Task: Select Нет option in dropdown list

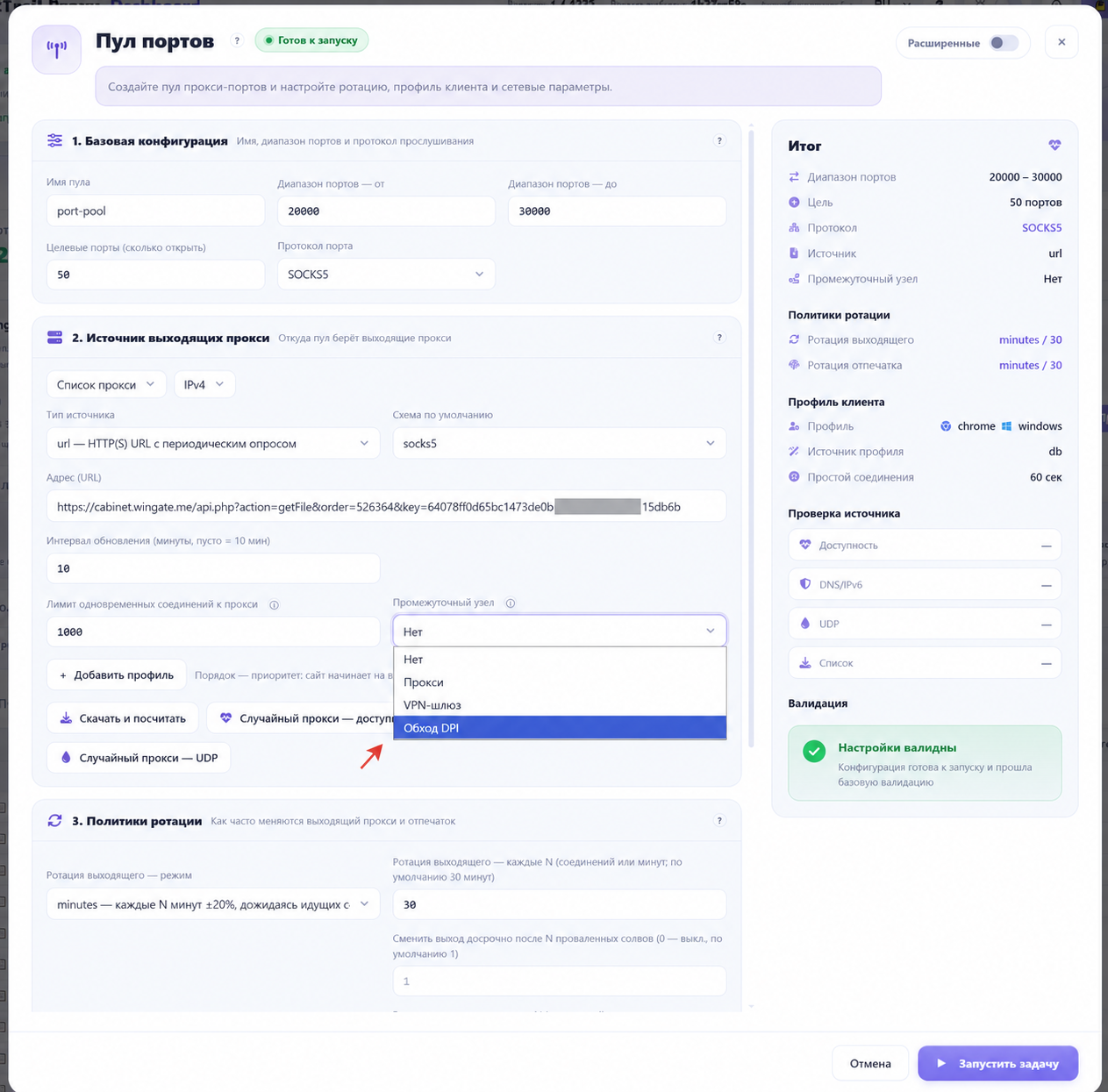Action: click(560, 660)
